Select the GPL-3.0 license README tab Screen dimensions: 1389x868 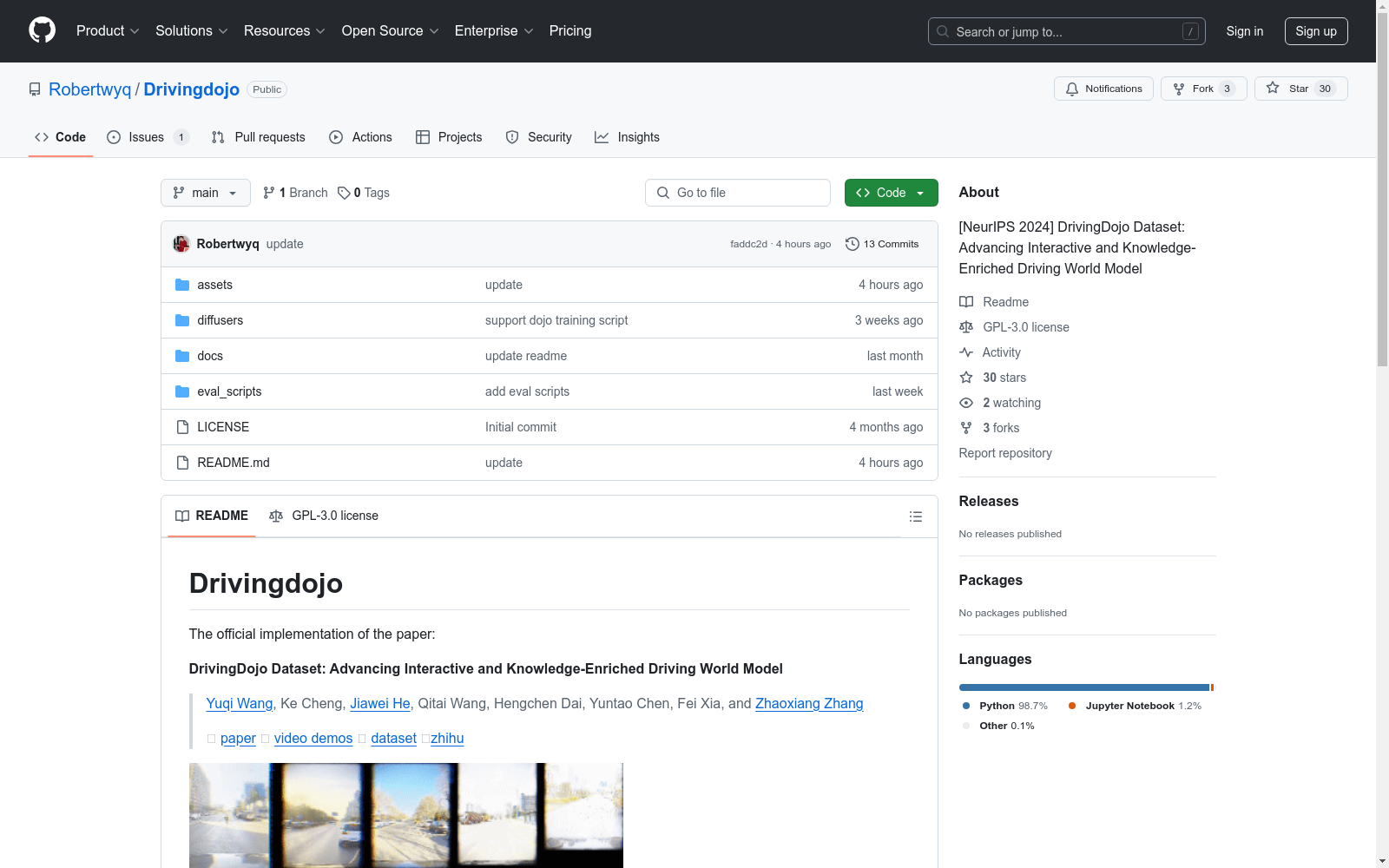click(324, 516)
